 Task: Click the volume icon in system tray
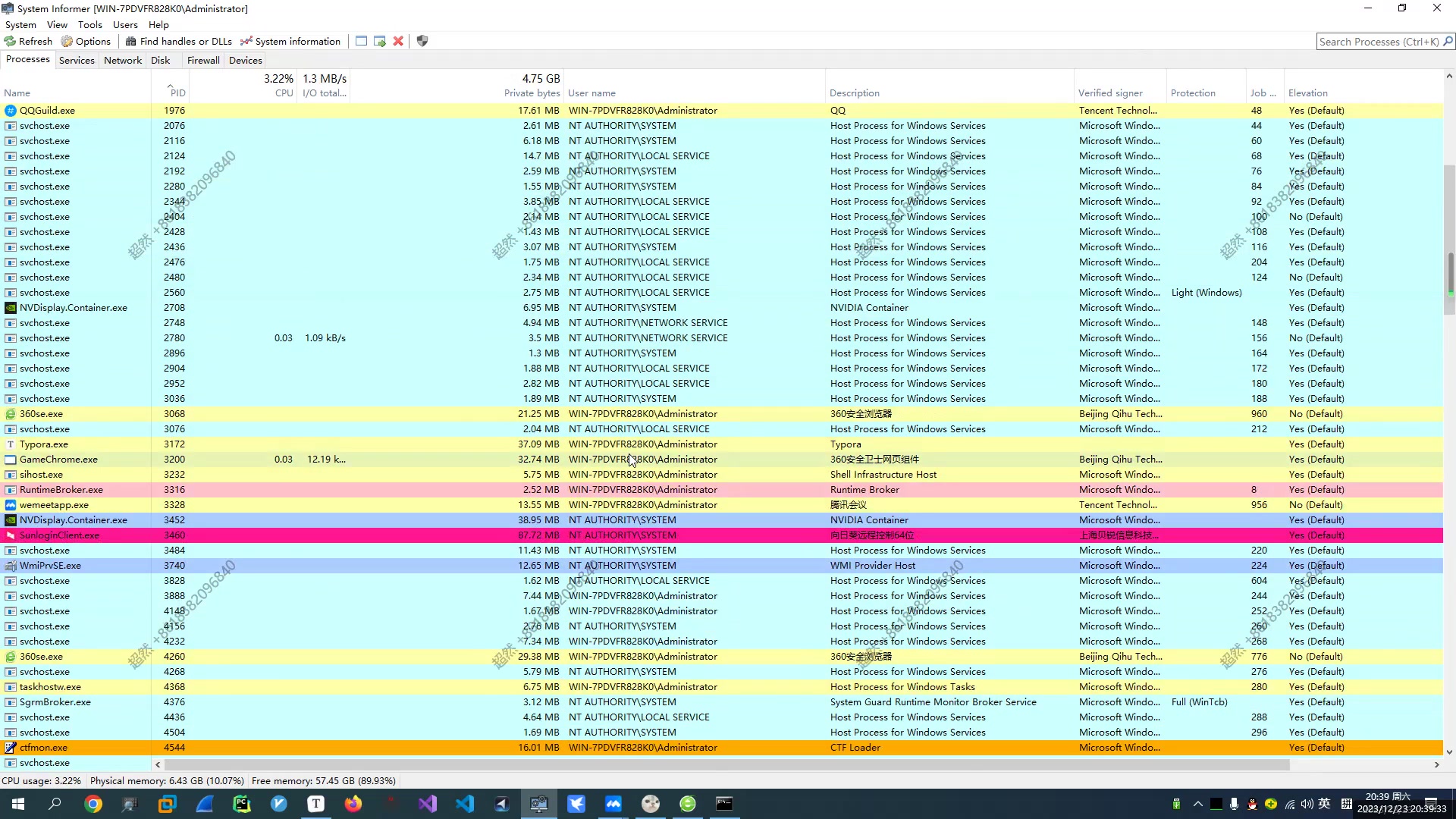pyautogui.click(x=1307, y=804)
